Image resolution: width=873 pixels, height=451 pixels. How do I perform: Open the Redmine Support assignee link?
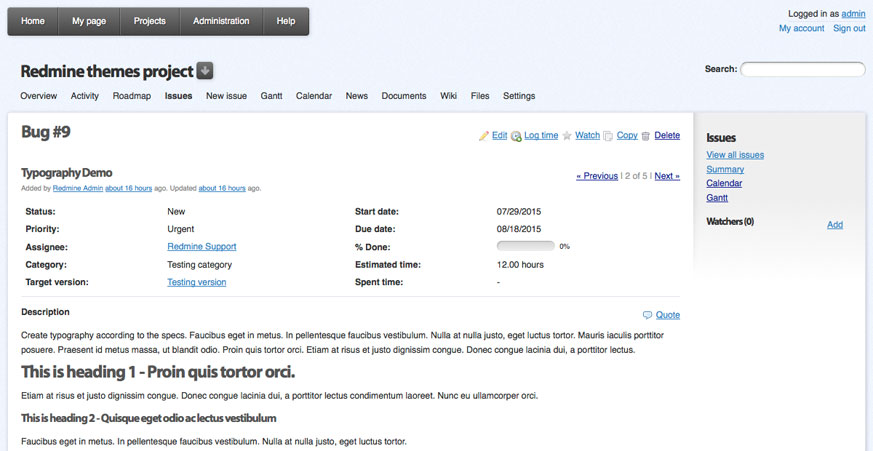tap(202, 247)
